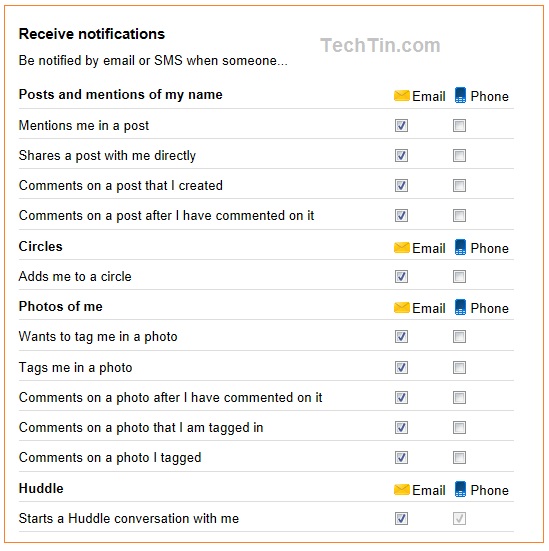The height and width of the screenshot is (551, 549).
Task: Click the Email envelope icon in the Circles row
Action: coord(401,248)
